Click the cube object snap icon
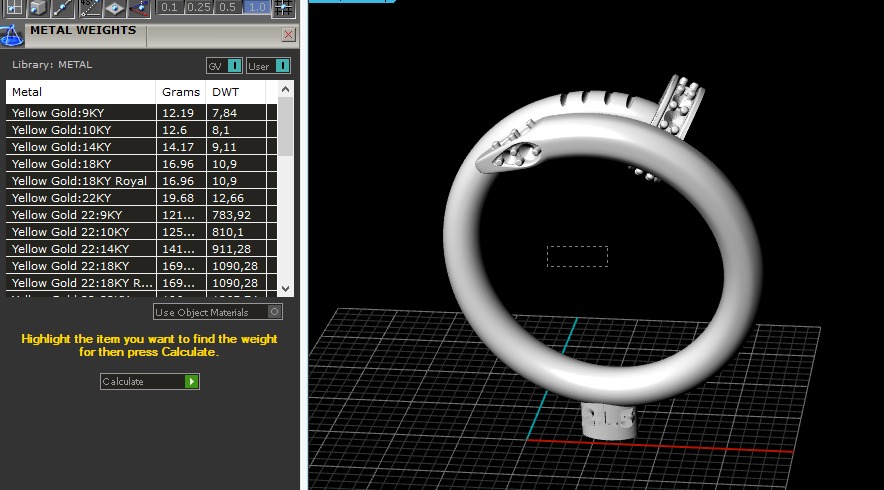Viewport: 884px width, 490px height. [37, 7]
